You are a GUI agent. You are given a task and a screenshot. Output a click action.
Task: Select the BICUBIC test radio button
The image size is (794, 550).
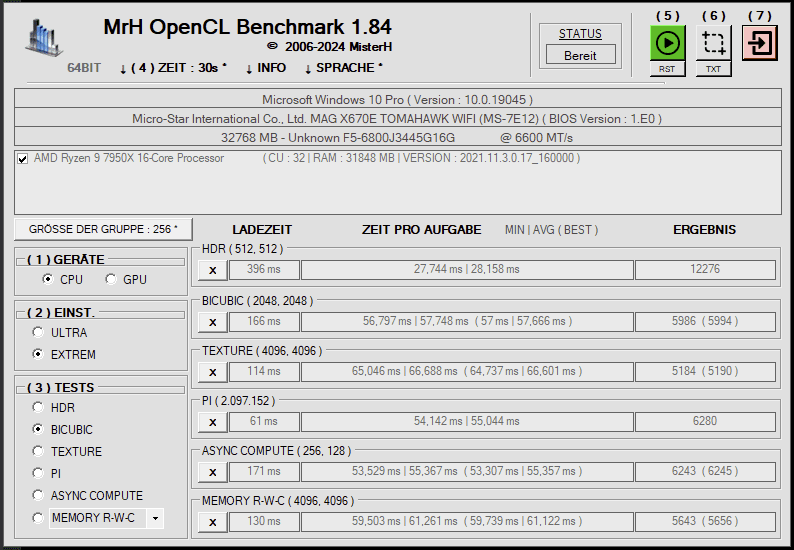coord(38,429)
